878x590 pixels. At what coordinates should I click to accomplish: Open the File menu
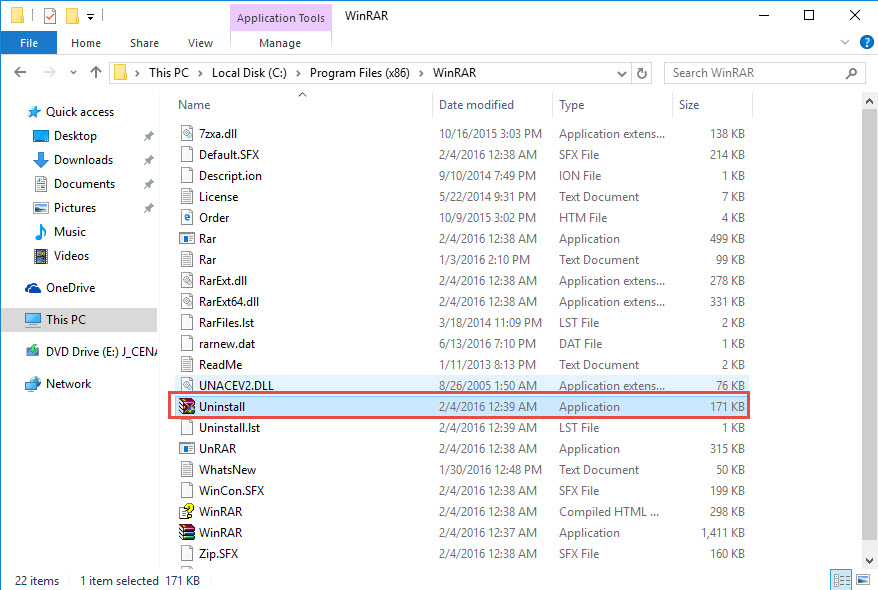(29, 43)
